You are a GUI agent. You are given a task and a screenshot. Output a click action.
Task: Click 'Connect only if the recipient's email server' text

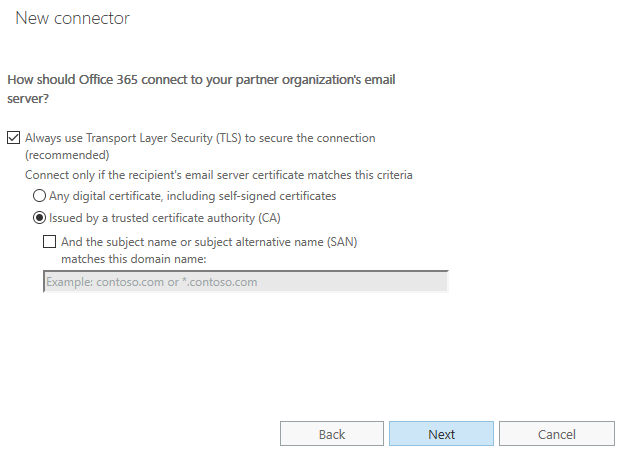[x=219, y=175]
